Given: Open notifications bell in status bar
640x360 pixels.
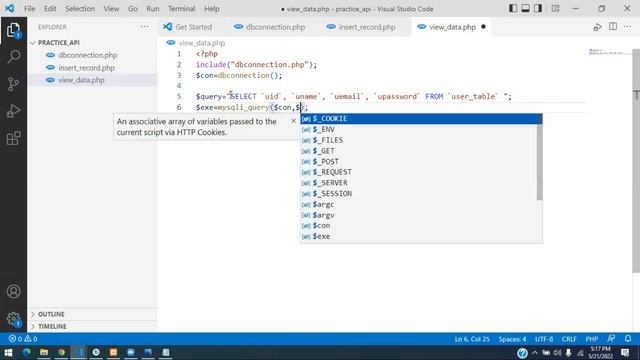Looking at the screenshot, I should 628,338.
